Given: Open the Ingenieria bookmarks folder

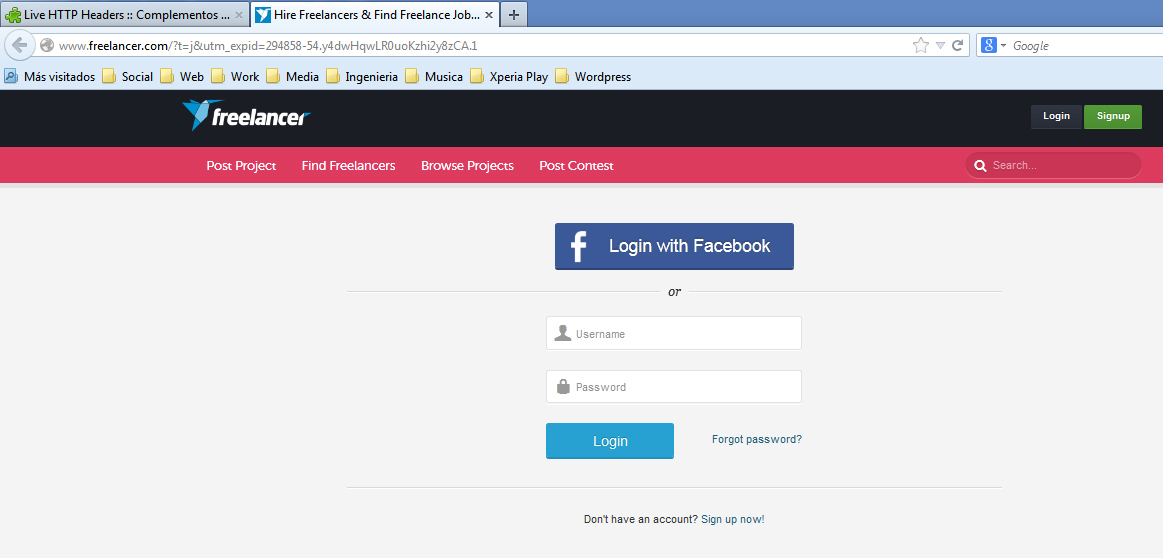Looking at the screenshot, I should coord(362,76).
